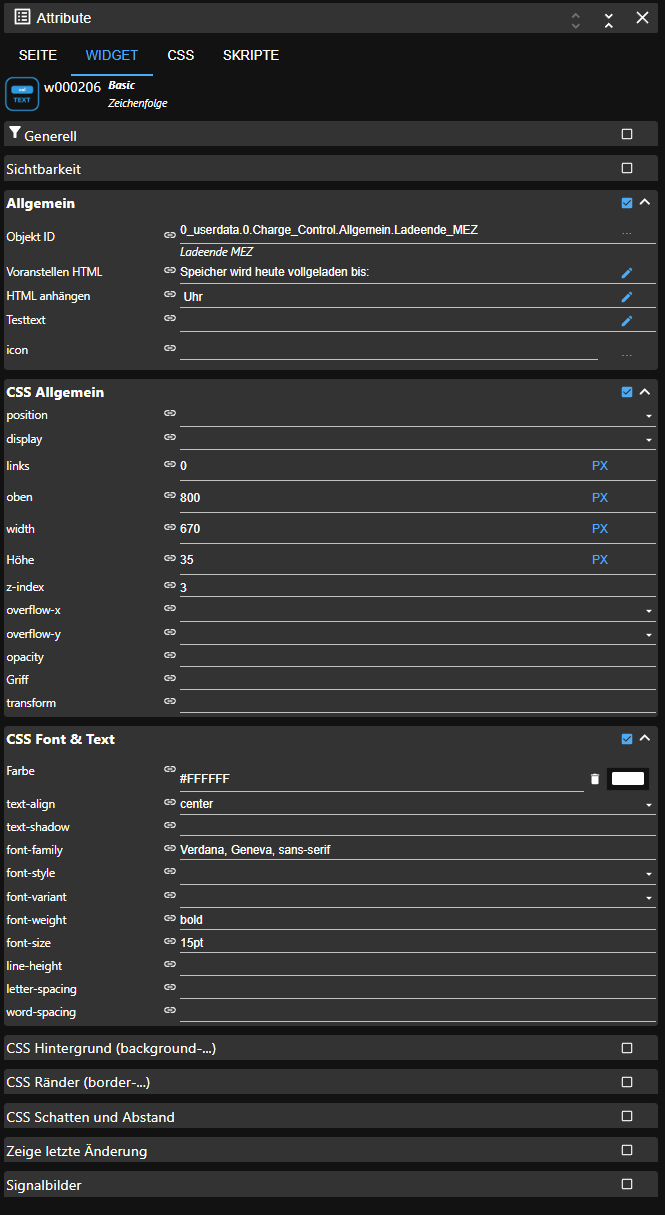
Task: Enable the Sichtbarkeit section checkbox
Action: [x=627, y=168]
